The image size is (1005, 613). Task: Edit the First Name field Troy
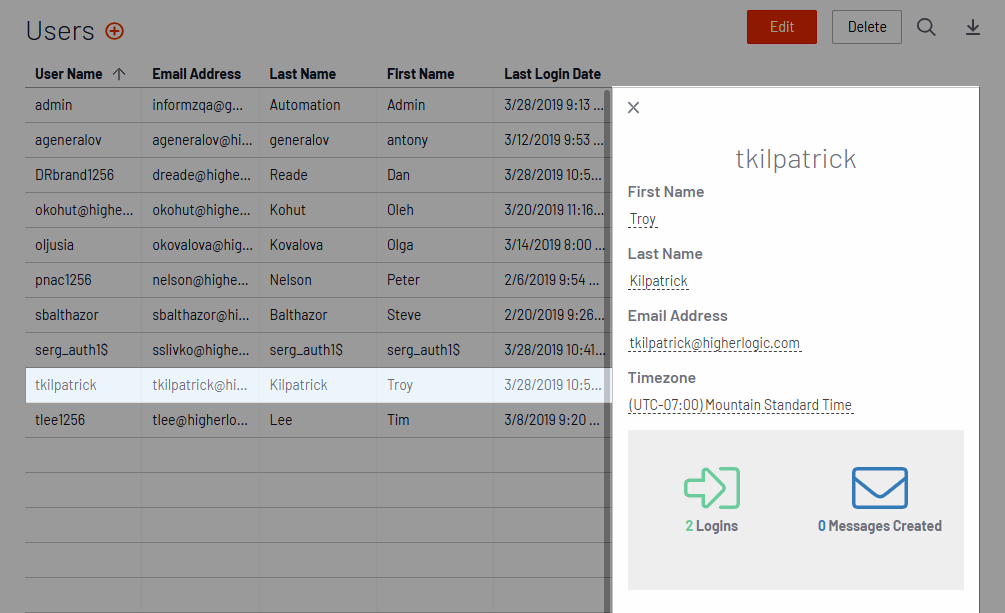pos(643,219)
